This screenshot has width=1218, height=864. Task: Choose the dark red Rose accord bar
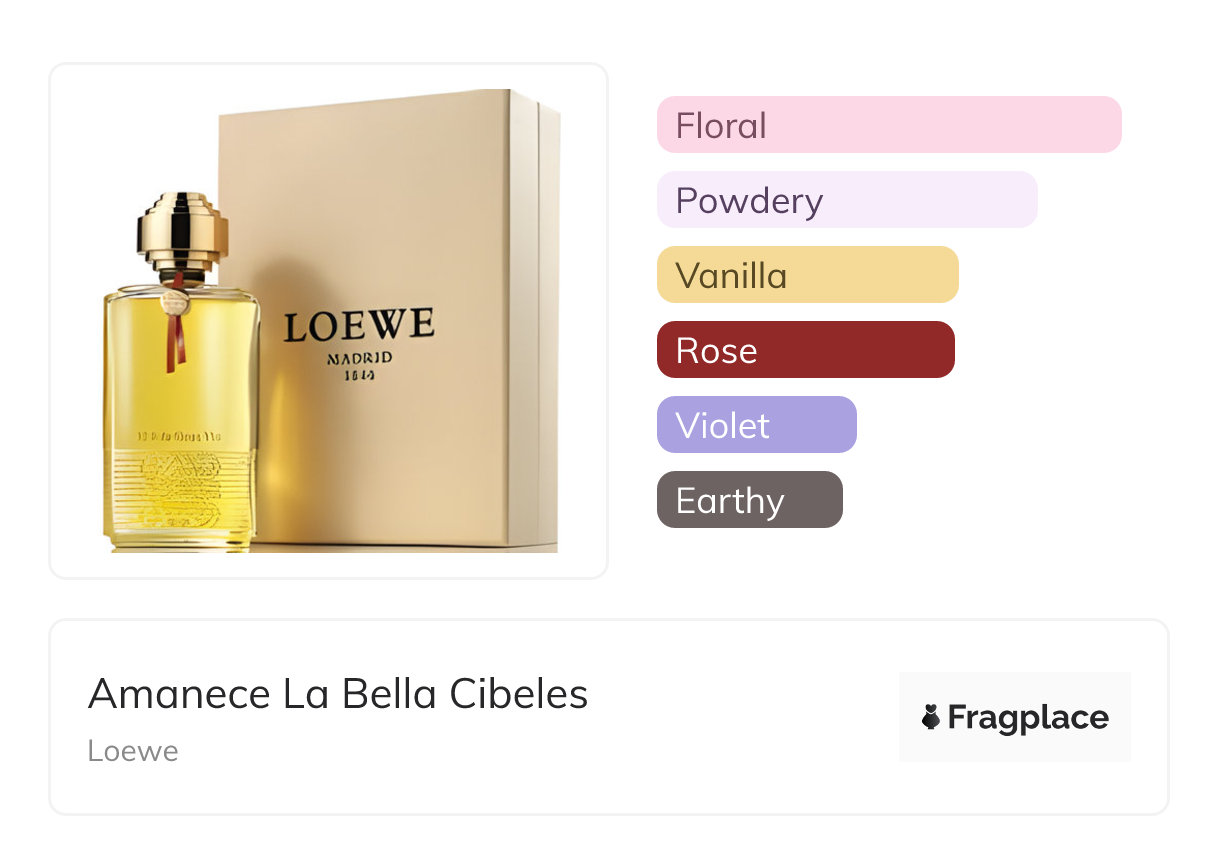[x=805, y=350]
